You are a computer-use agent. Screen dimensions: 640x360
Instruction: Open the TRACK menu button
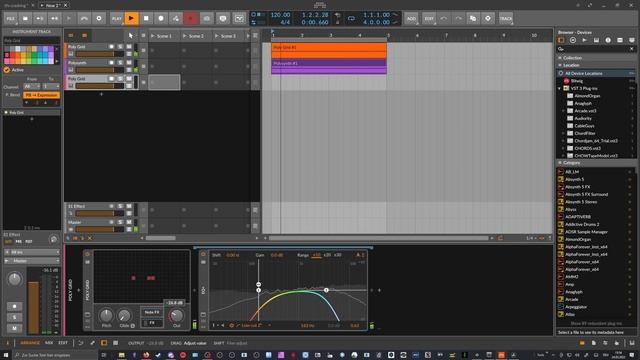[506, 18]
